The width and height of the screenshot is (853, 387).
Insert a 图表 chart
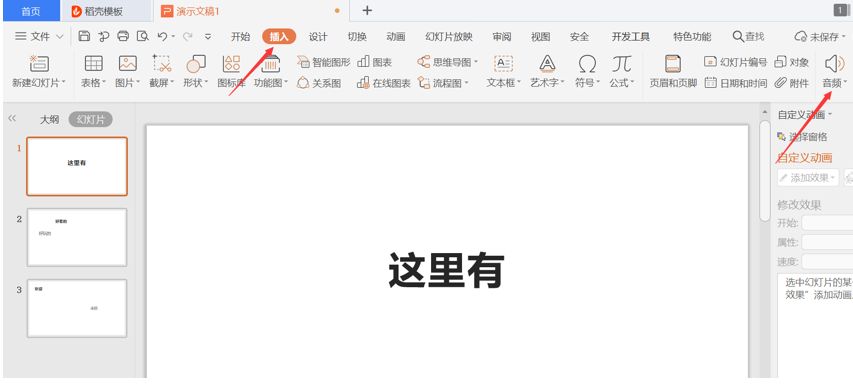coord(375,62)
